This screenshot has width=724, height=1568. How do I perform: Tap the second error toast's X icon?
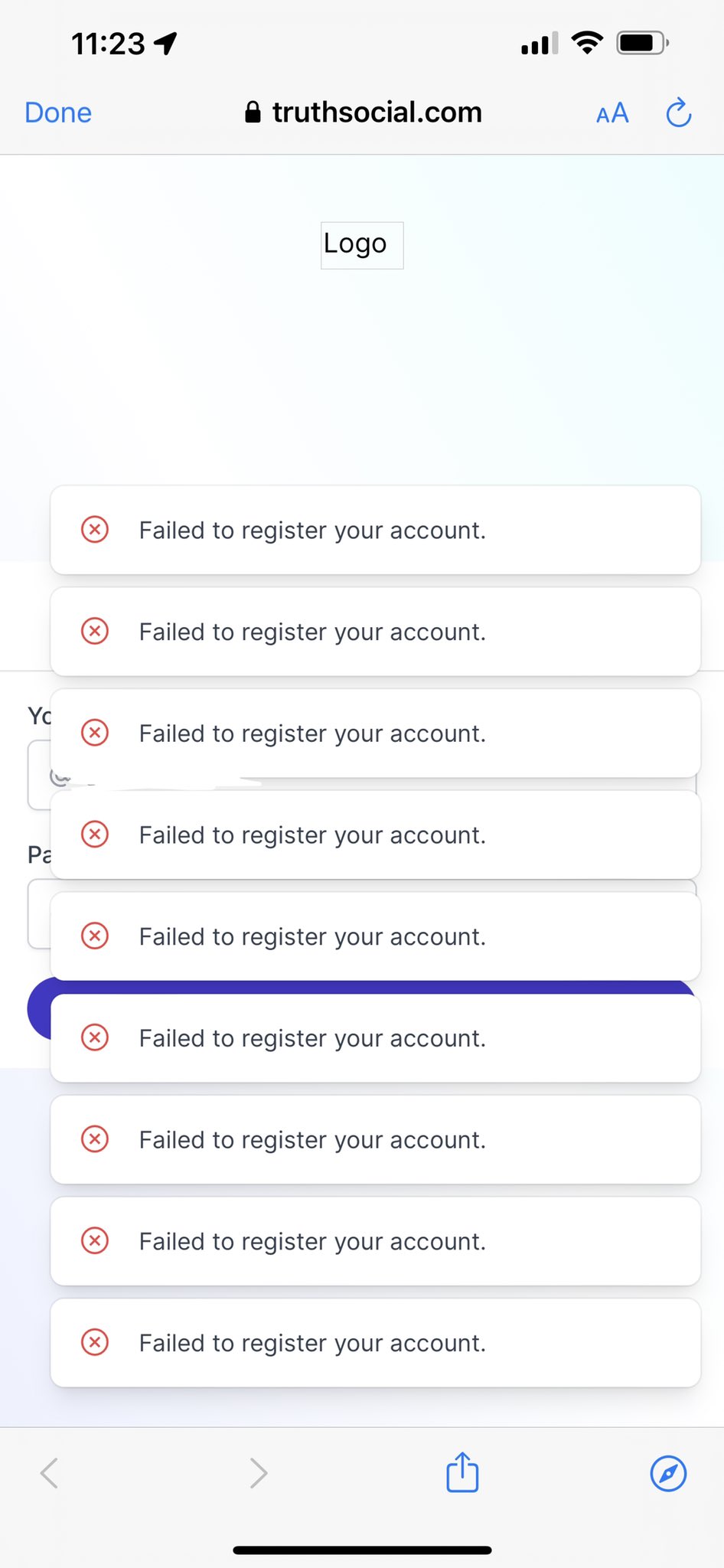tap(95, 631)
